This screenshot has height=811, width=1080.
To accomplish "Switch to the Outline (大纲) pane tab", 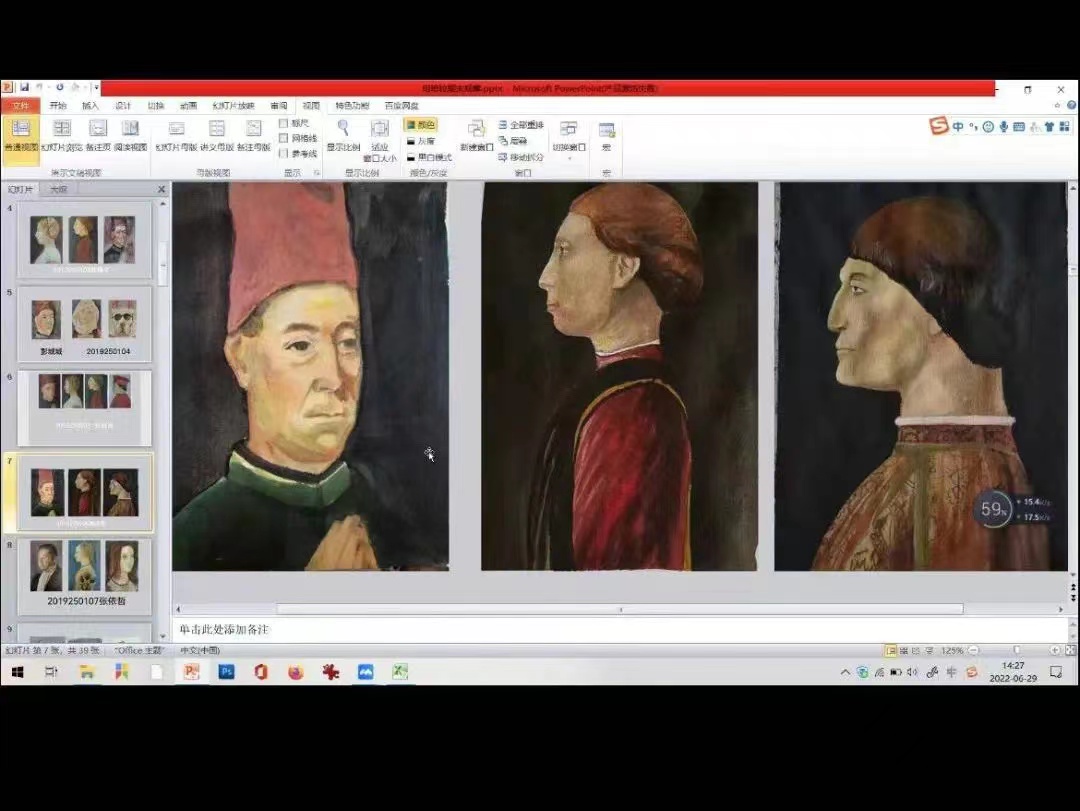I will (x=58, y=189).
